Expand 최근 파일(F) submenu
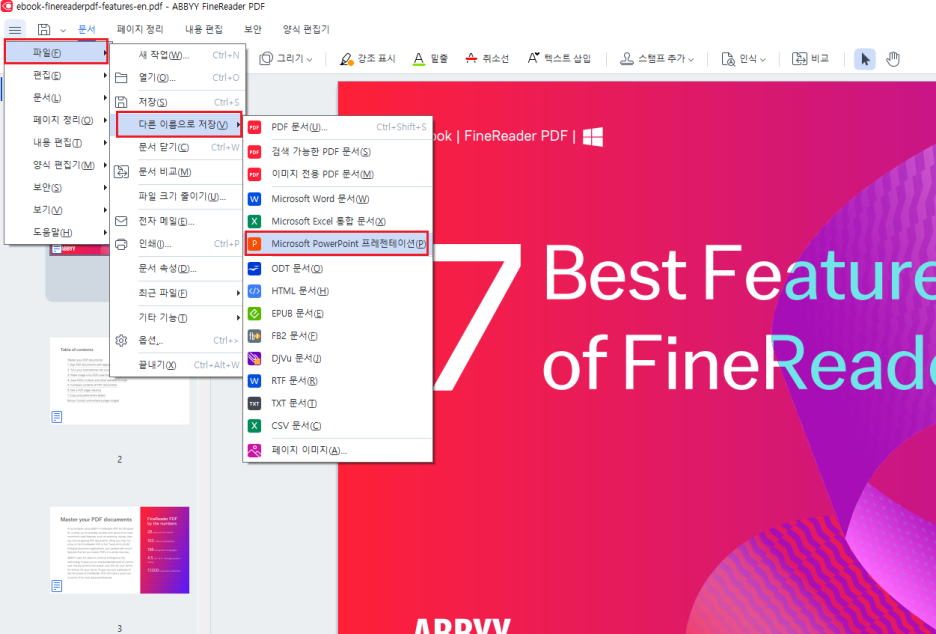 (x=177, y=293)
